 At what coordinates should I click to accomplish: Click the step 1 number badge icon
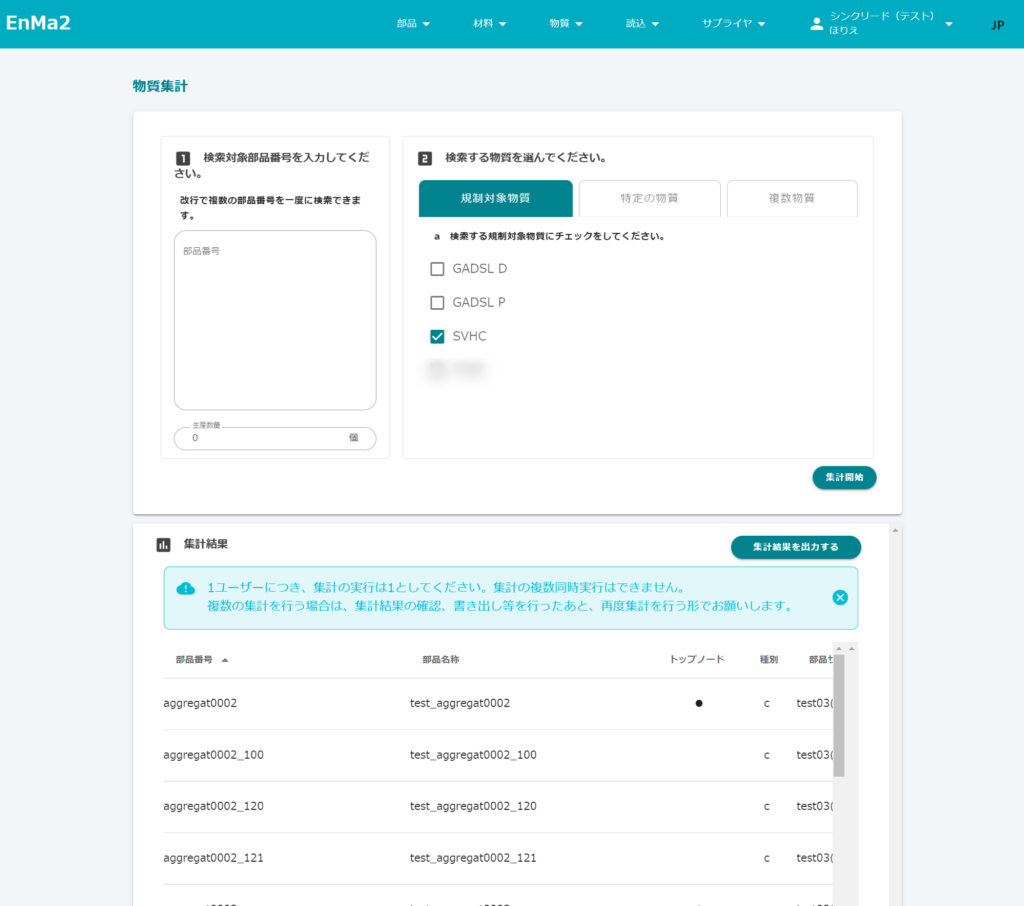pos(183,158)
